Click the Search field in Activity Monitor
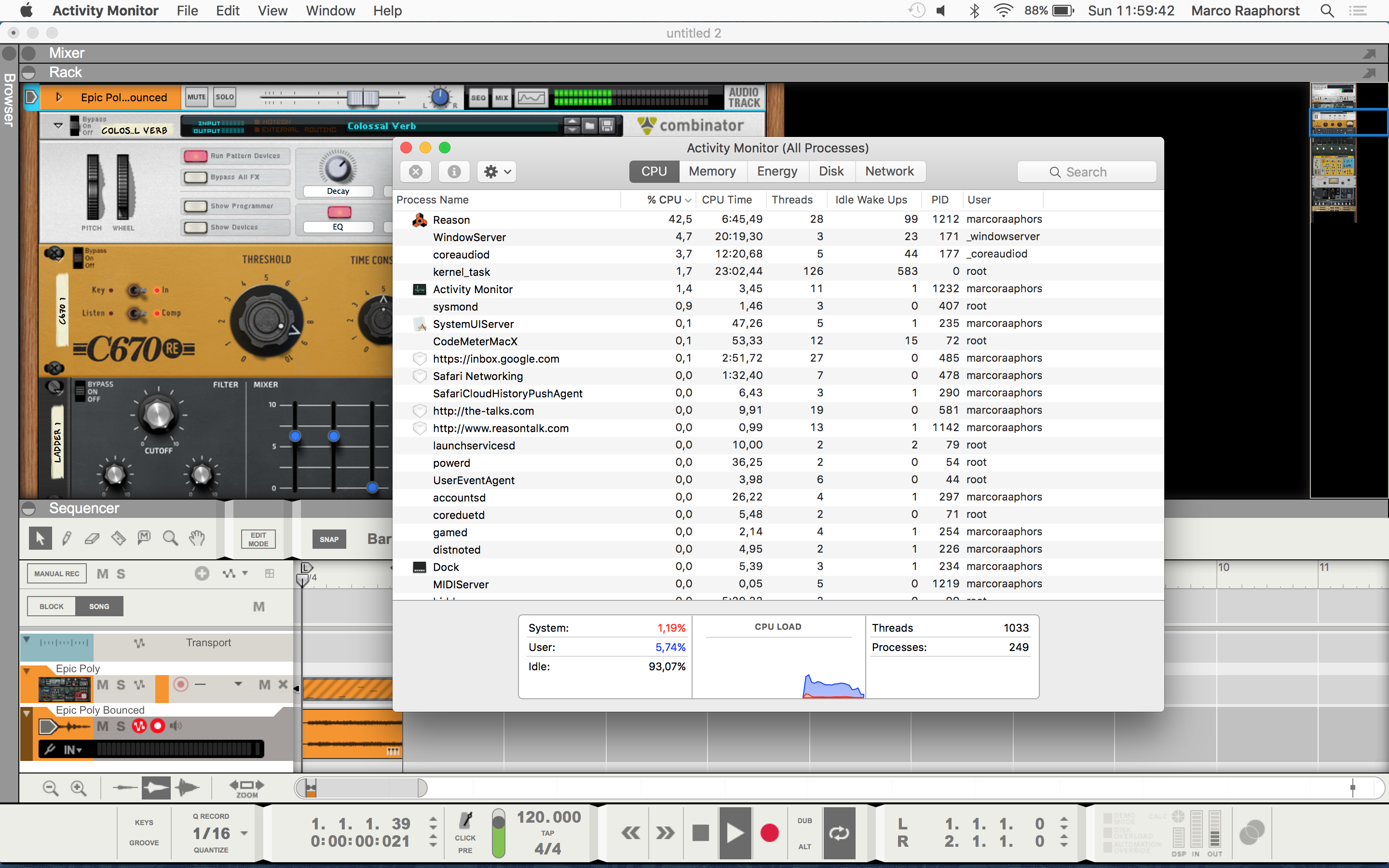Screen dimensions: 1389x868 point(1087,172)
